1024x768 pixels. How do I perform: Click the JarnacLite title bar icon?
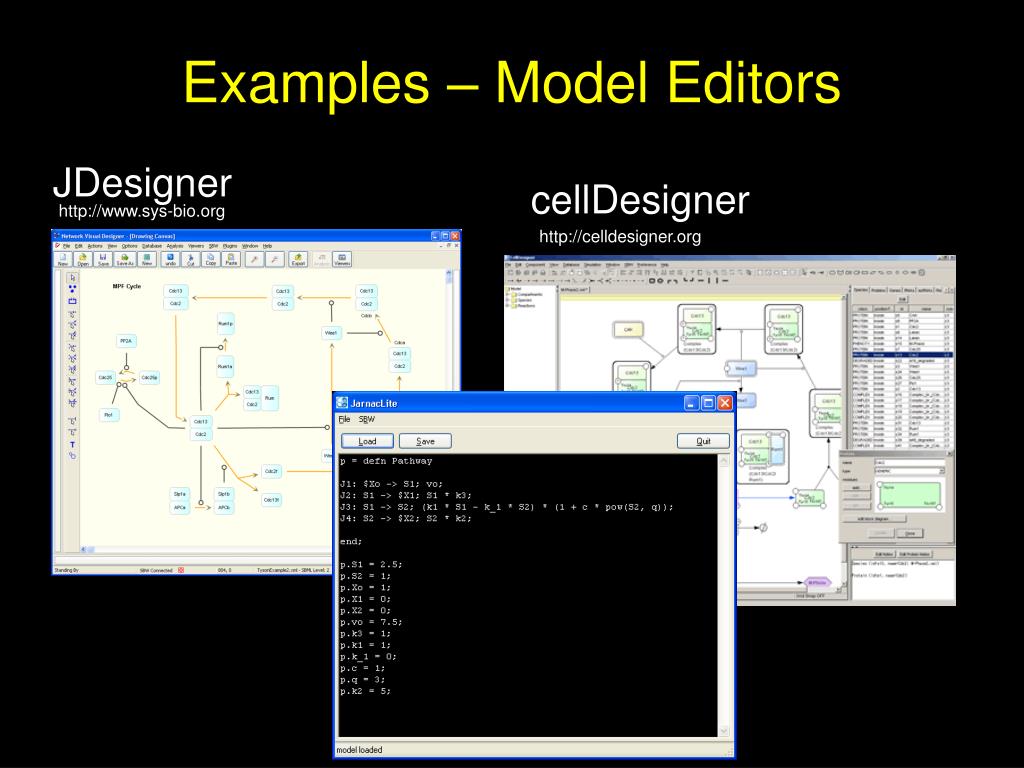[x=342, y=403]
